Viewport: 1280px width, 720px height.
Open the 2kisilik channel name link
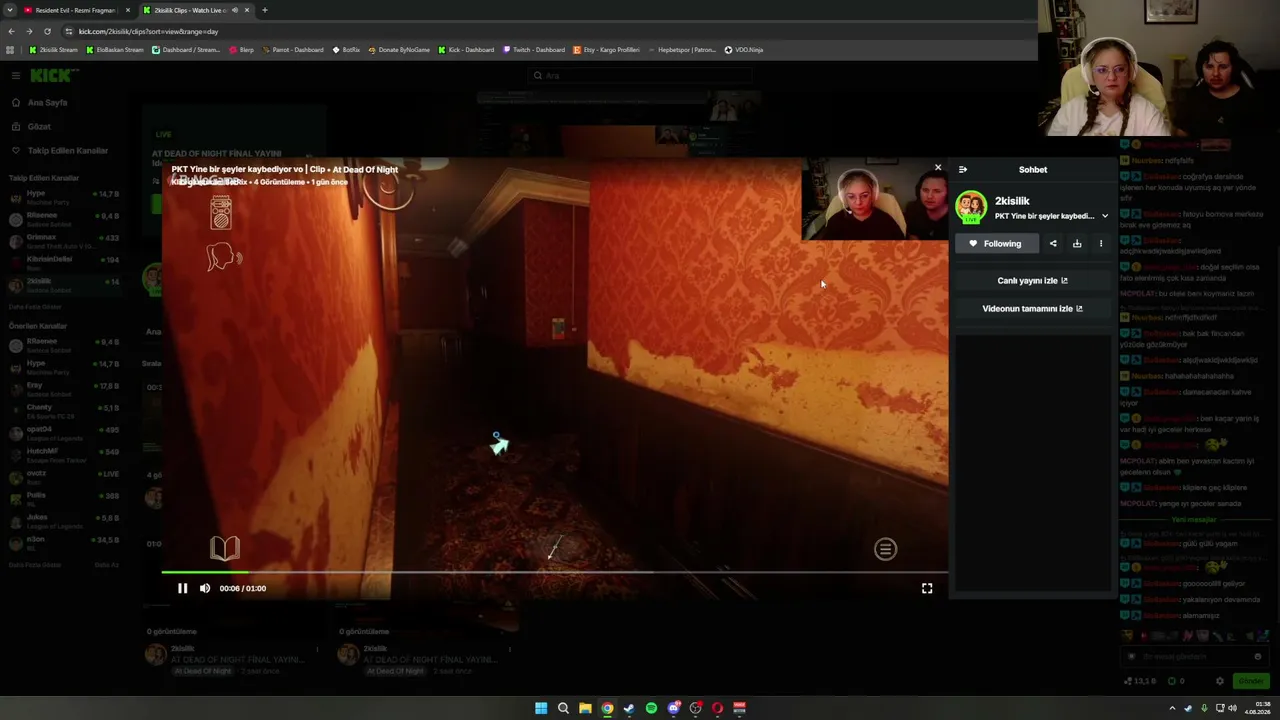point(1012,201)
